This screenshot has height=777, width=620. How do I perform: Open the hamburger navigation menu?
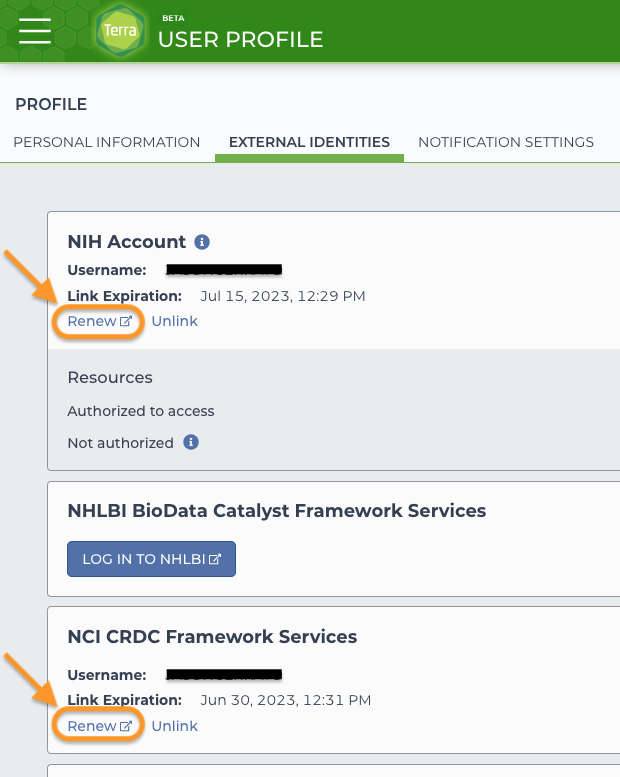click(x=35, y=31)
